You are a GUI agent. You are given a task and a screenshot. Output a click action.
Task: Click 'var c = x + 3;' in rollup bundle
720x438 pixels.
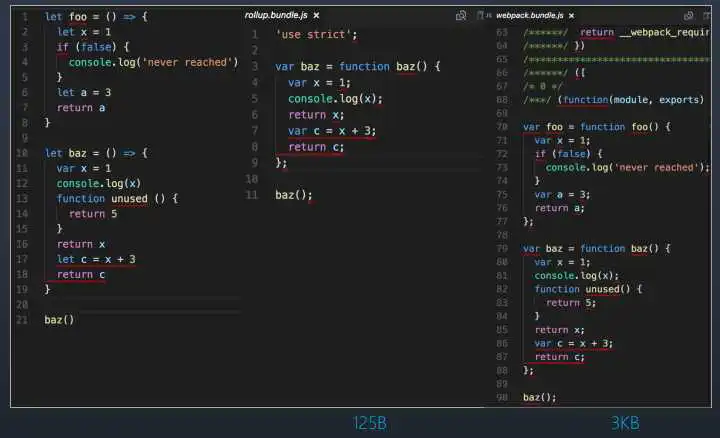[332, 131]
